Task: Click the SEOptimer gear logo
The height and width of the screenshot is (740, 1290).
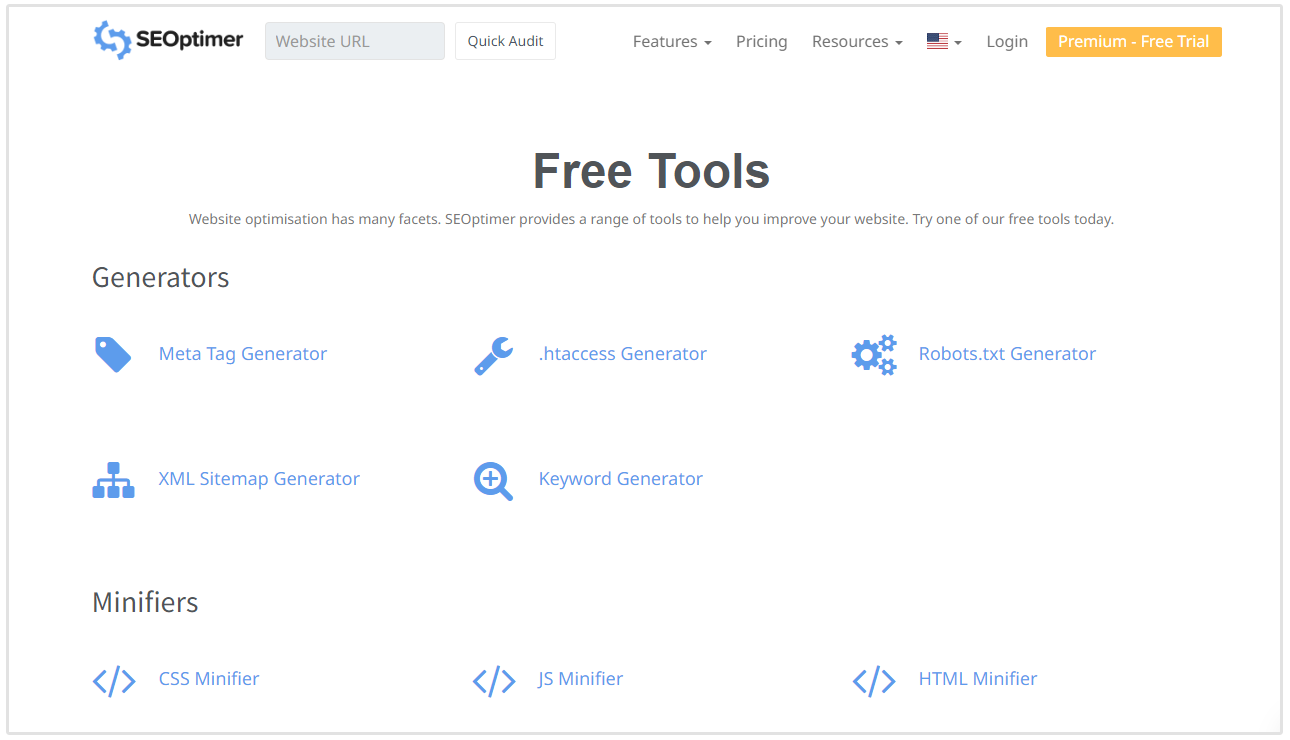Action: [x=112, y=40]
